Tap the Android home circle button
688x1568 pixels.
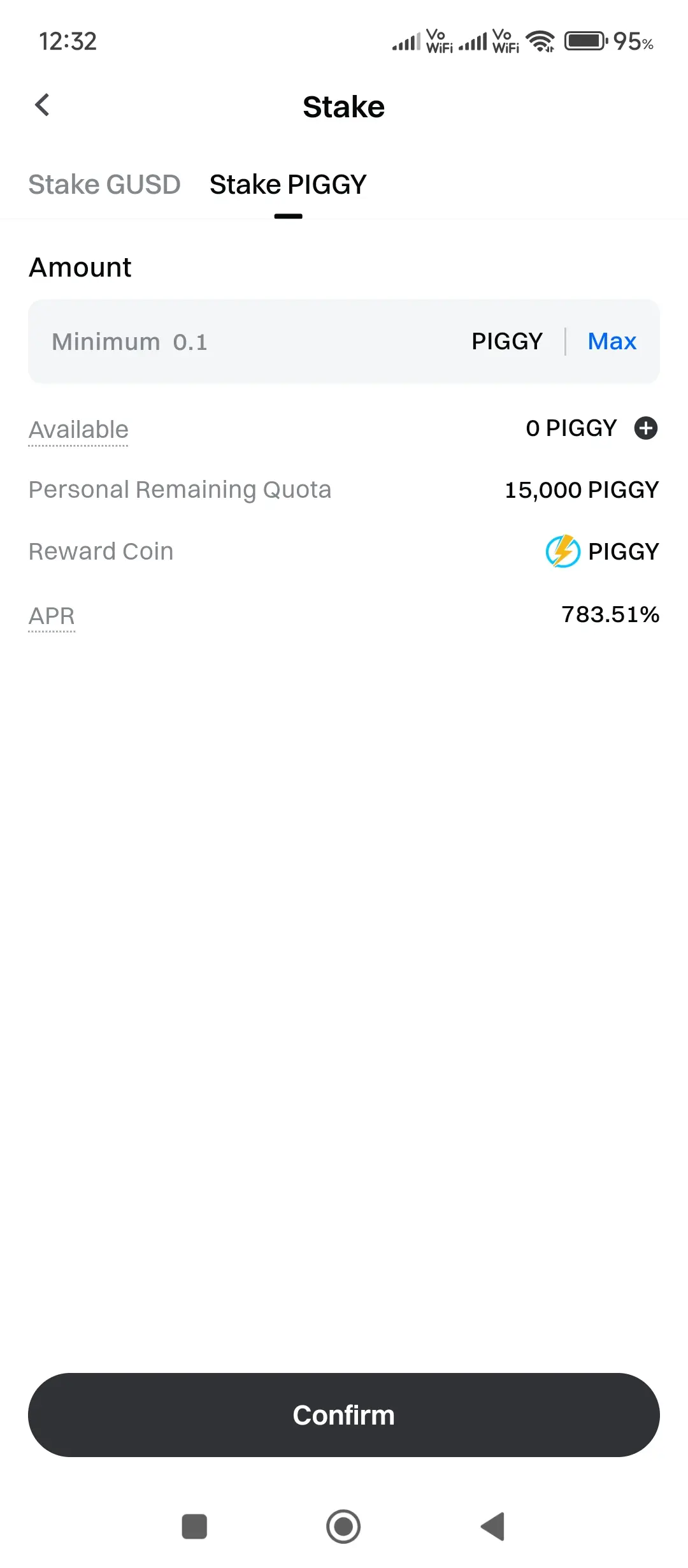click(343, 1527)
